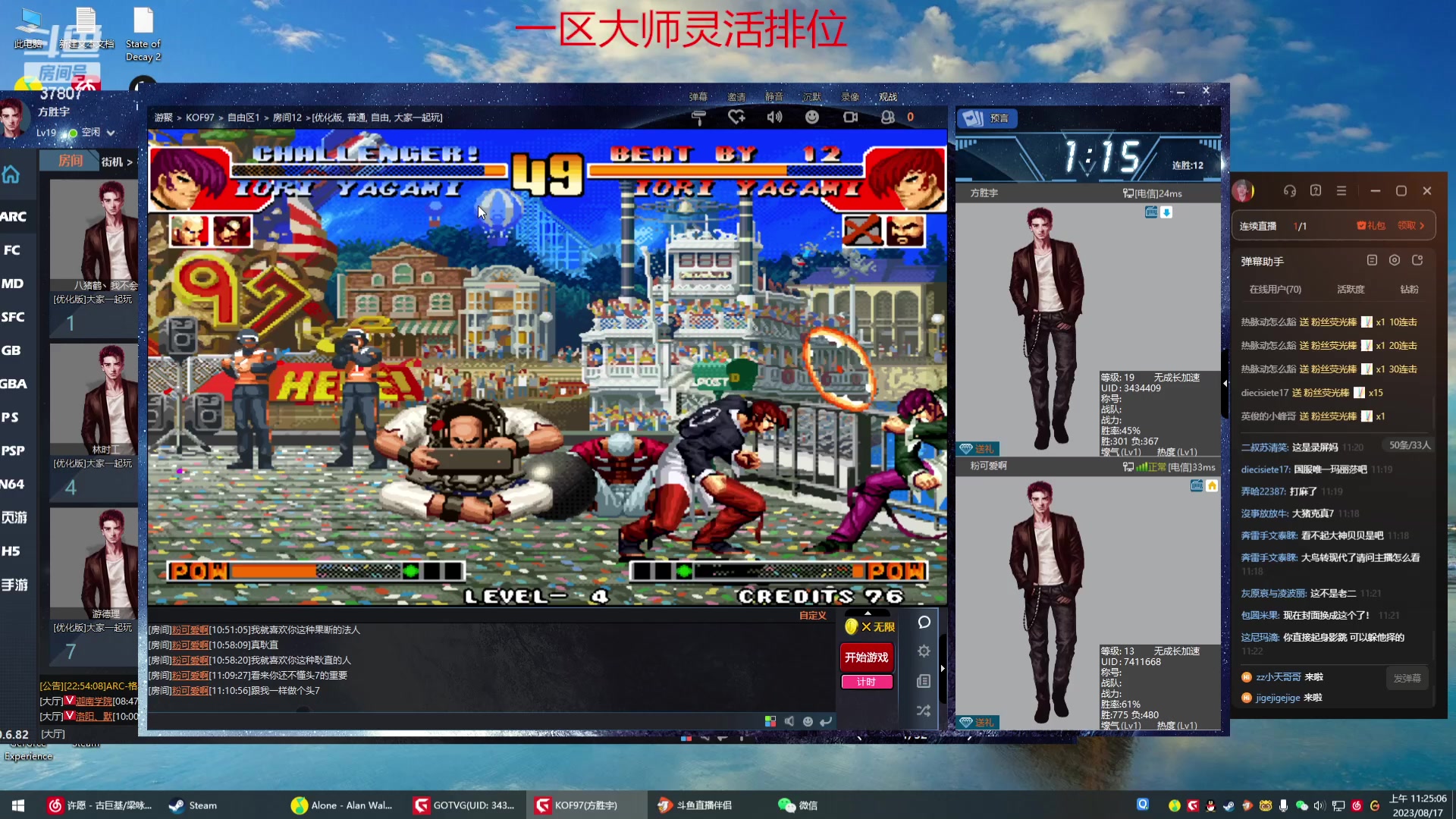Click the document list icon below gear

click(x=924, y=681)
